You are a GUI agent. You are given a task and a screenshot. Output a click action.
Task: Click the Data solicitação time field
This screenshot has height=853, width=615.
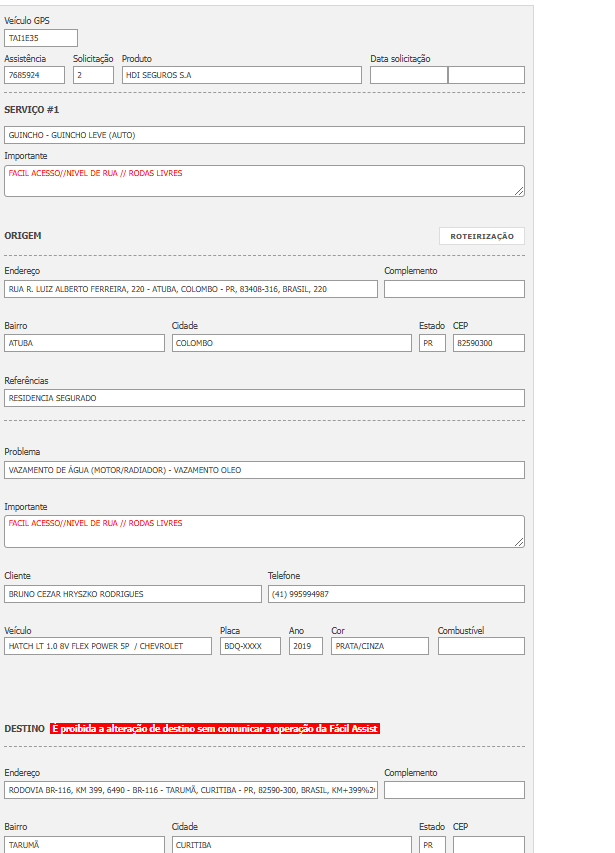pos(487,75)
